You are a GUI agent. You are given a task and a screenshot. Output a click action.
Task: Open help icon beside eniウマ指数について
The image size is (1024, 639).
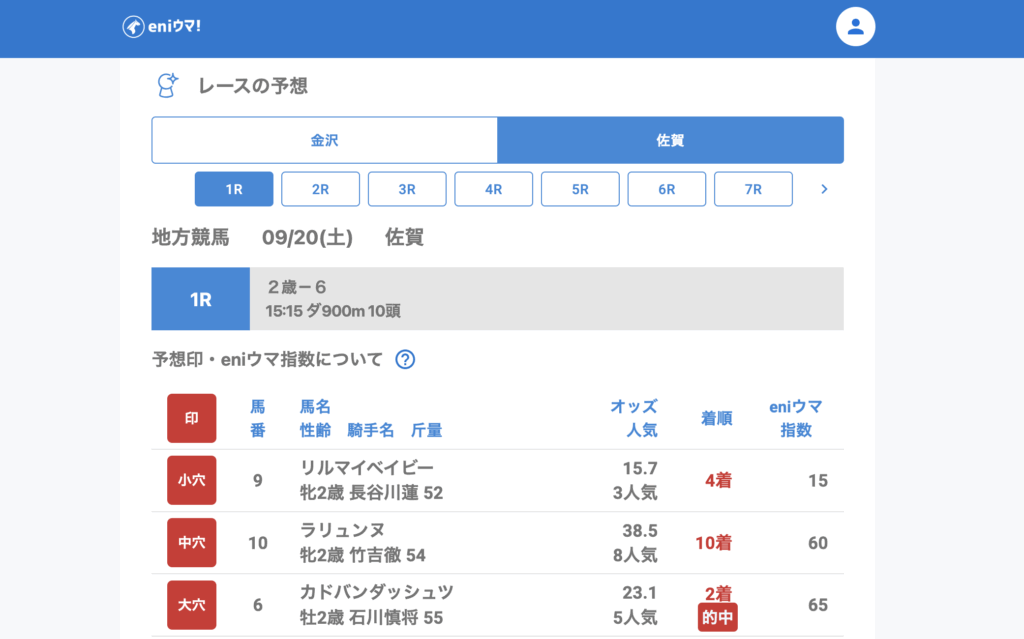point(405,360)
